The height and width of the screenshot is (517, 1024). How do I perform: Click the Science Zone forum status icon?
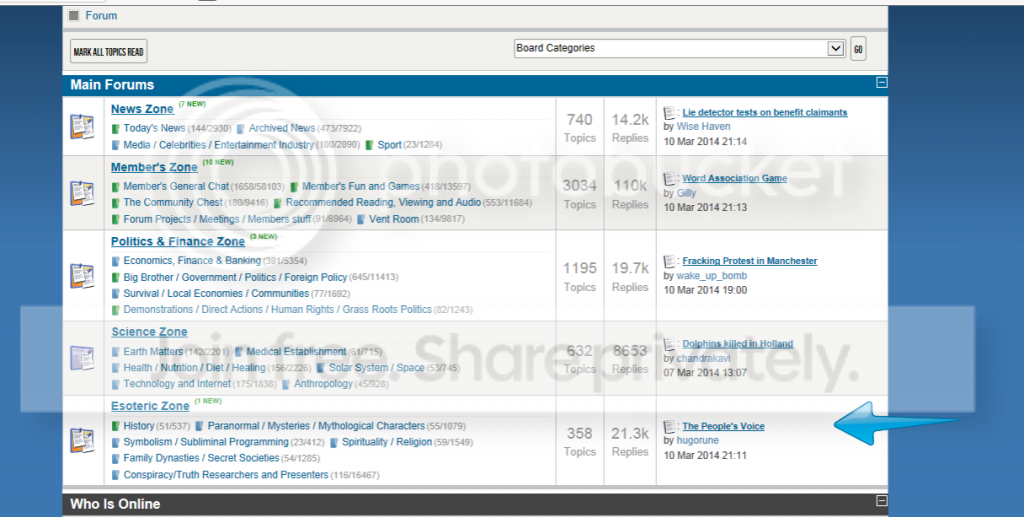pos(82,358)
